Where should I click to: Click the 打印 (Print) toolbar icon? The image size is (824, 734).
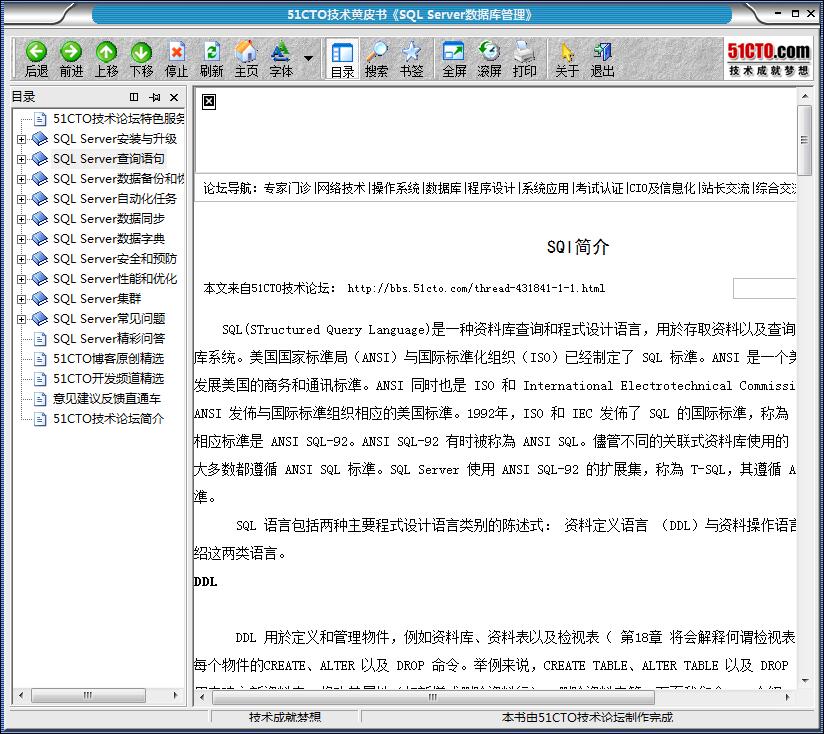tap(525, 56)
